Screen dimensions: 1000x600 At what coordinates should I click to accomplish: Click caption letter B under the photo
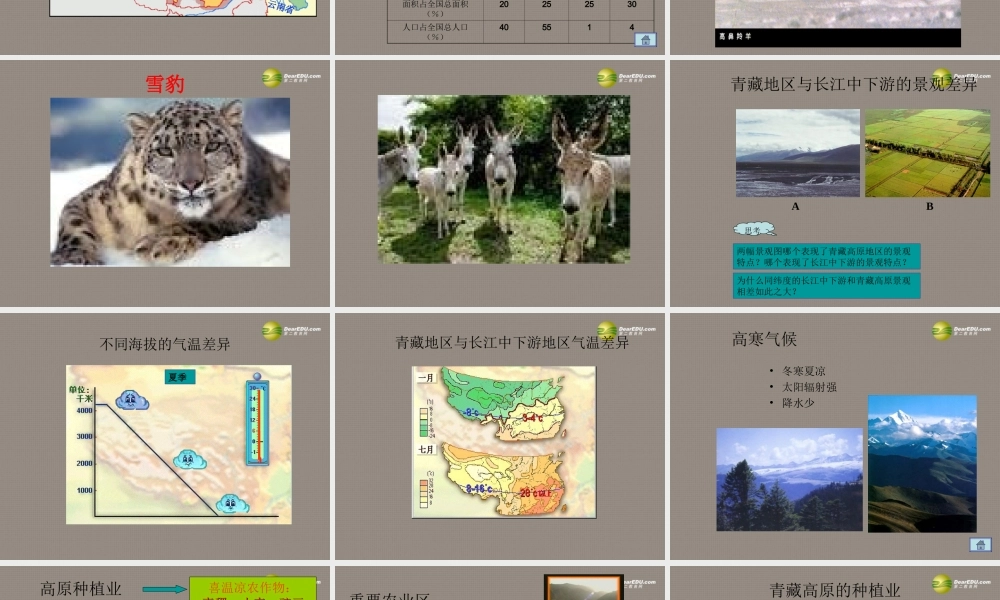pos(929,207)
